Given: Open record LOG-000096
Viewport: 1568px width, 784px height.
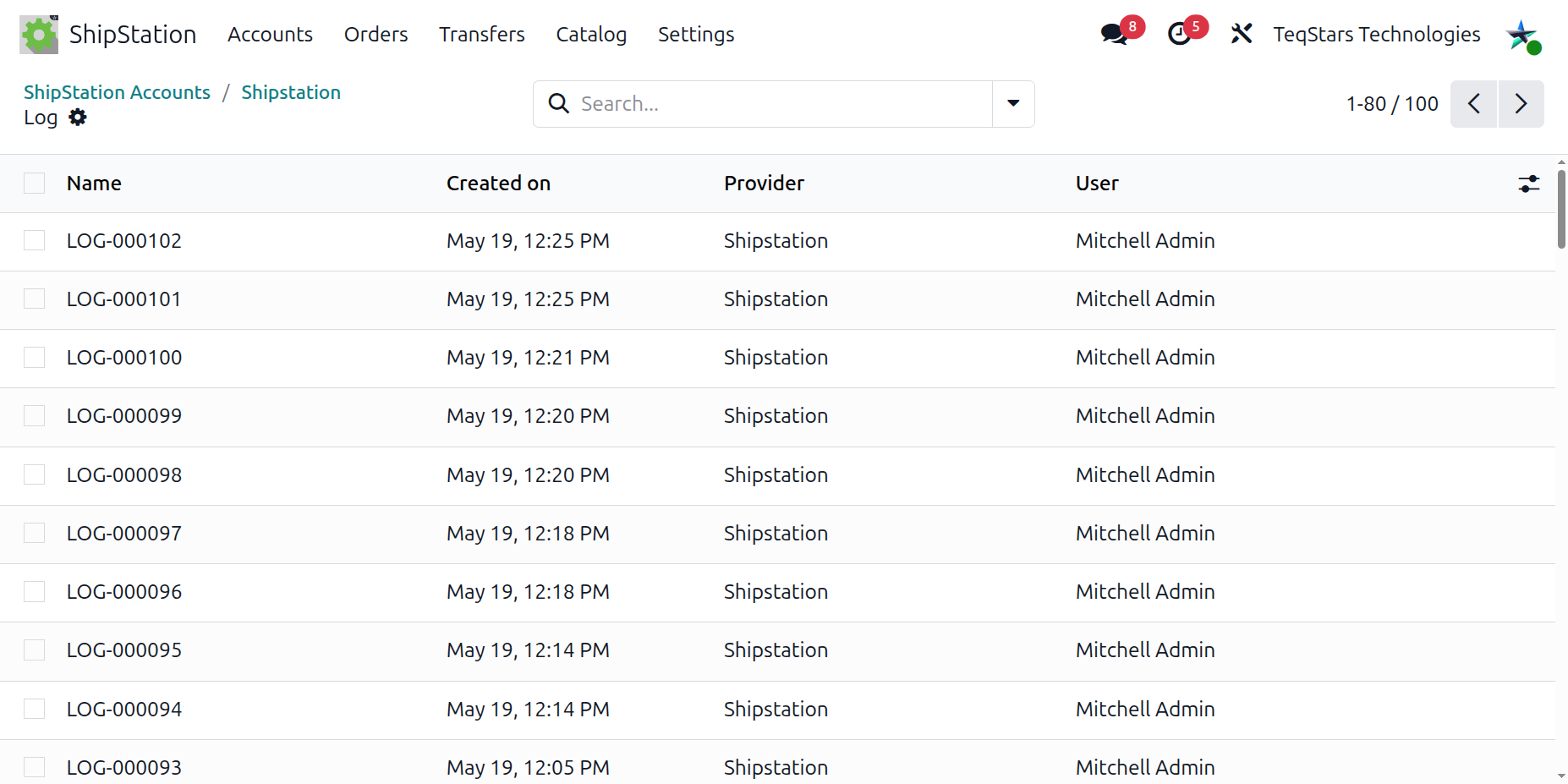Looking at the screenshot, I should pos(124,592).
